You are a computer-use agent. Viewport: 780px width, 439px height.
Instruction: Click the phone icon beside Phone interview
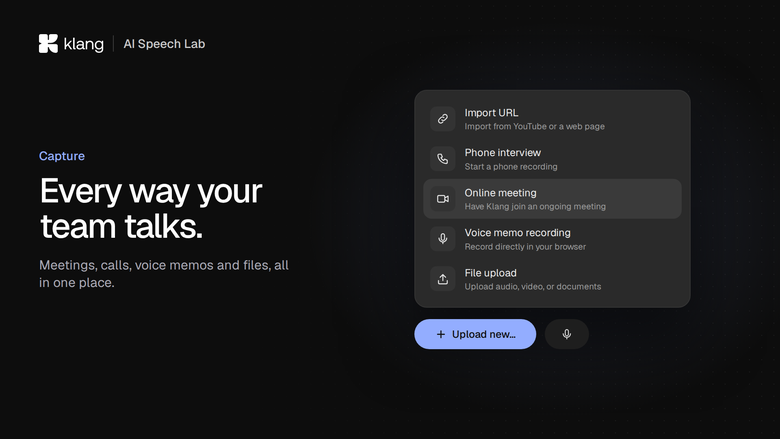pyautogui.click(x=443, y=159)
